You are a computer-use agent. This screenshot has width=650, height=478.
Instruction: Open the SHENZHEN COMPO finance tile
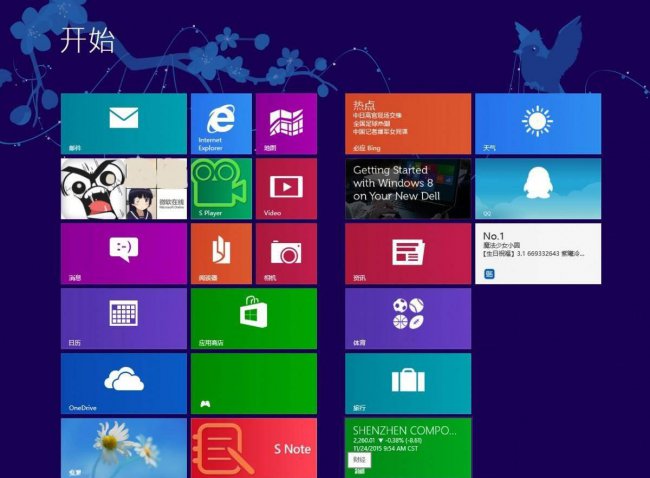pyautogui.click(x=408, y=448)
